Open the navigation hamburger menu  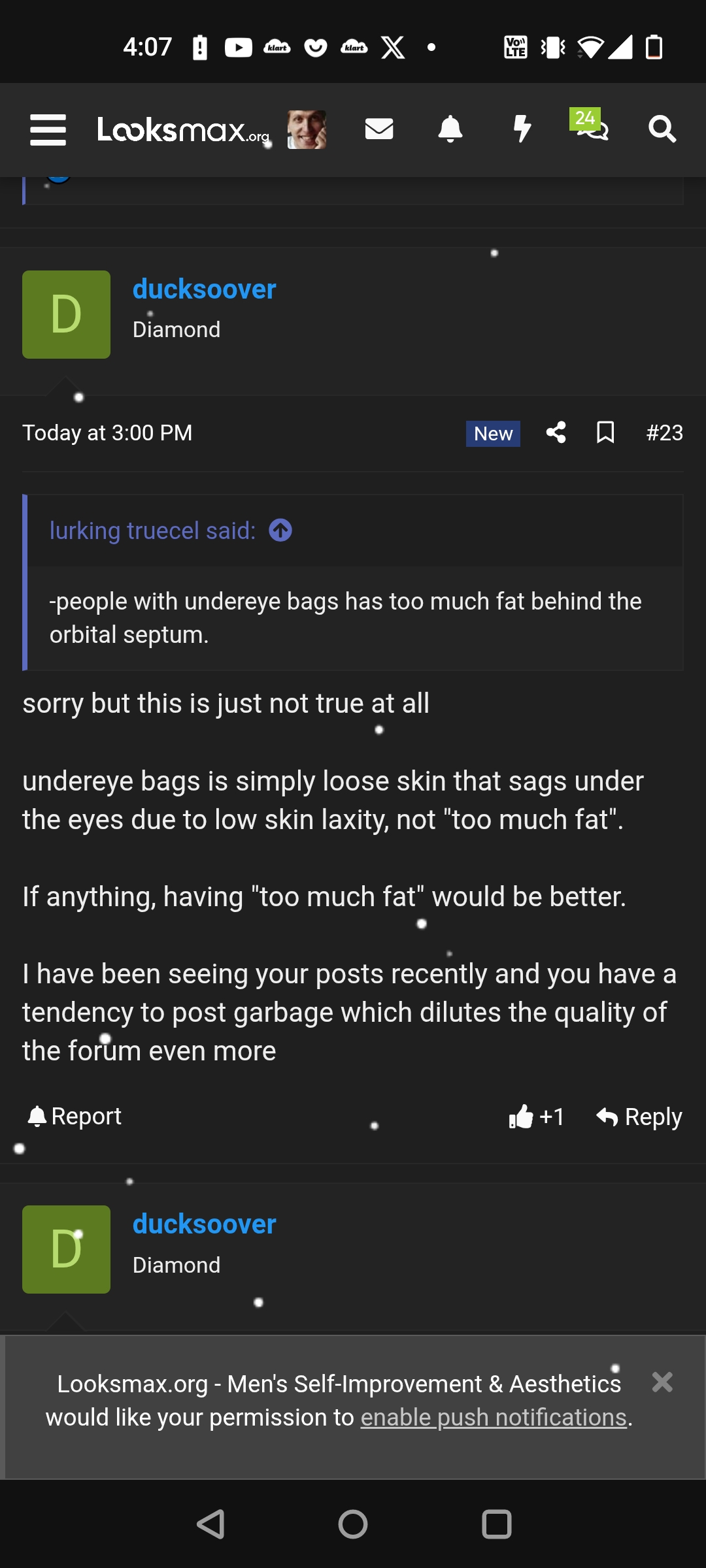click(x=47, y=129)
